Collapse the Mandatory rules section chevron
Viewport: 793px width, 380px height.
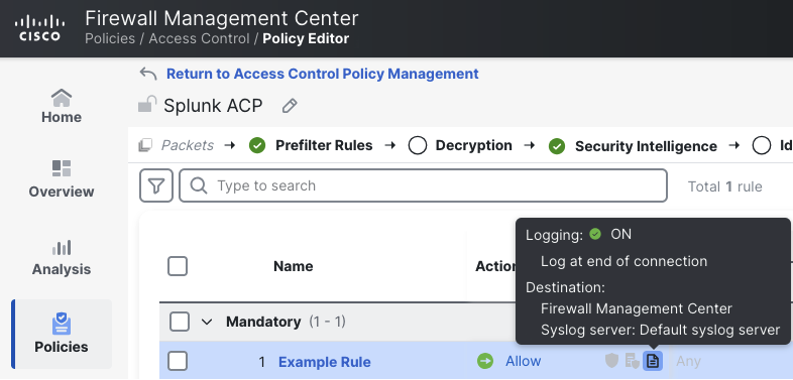point(207,322)
